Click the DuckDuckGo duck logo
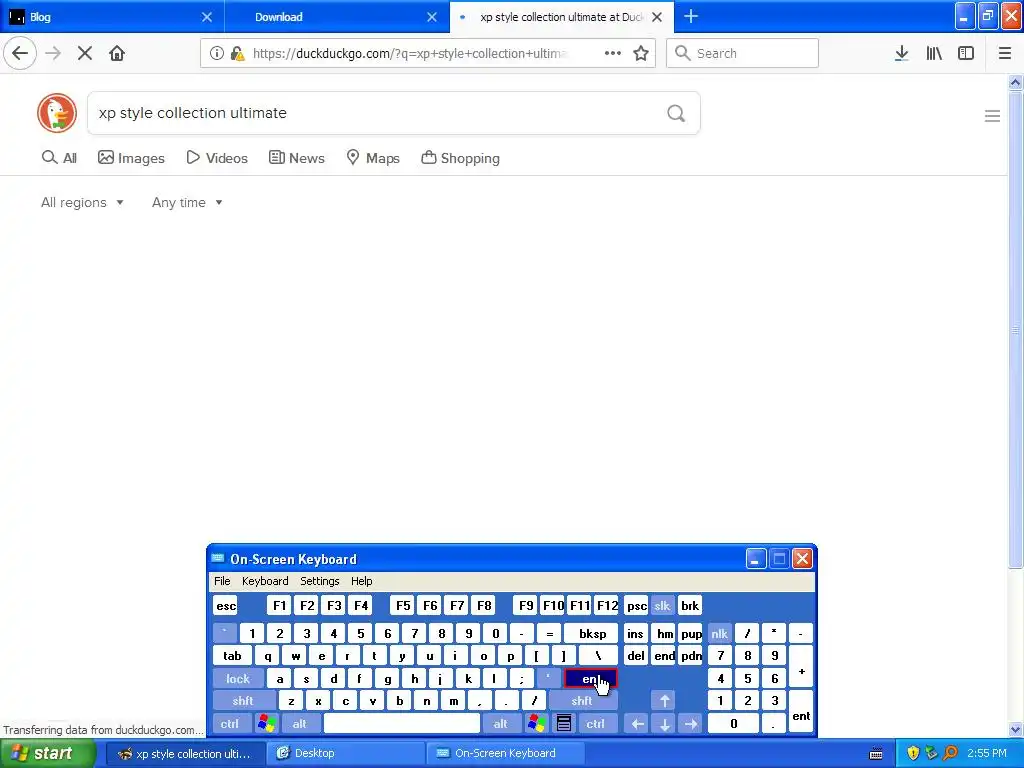 pos(57,113)
